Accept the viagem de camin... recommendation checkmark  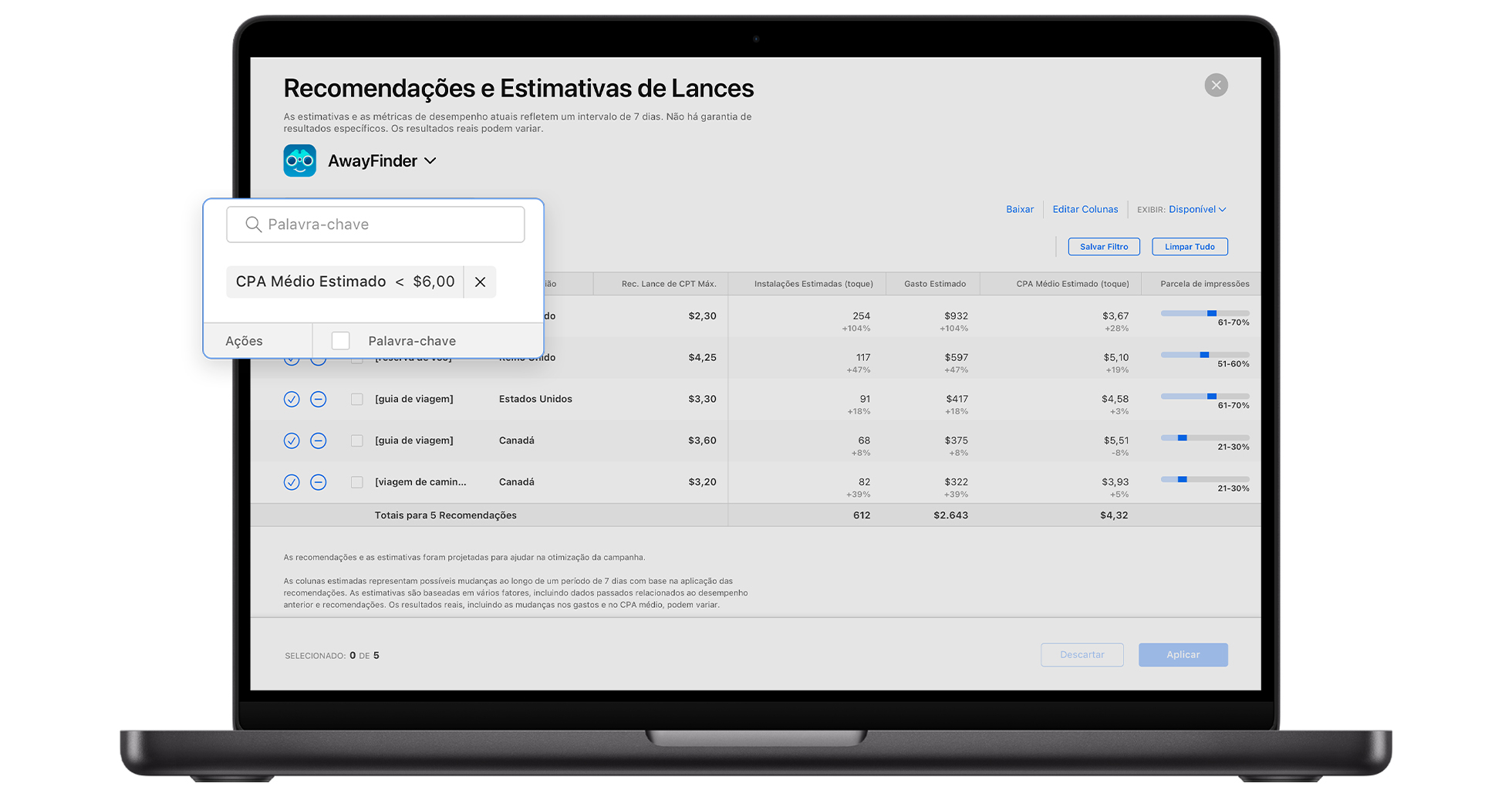[292, 482]
